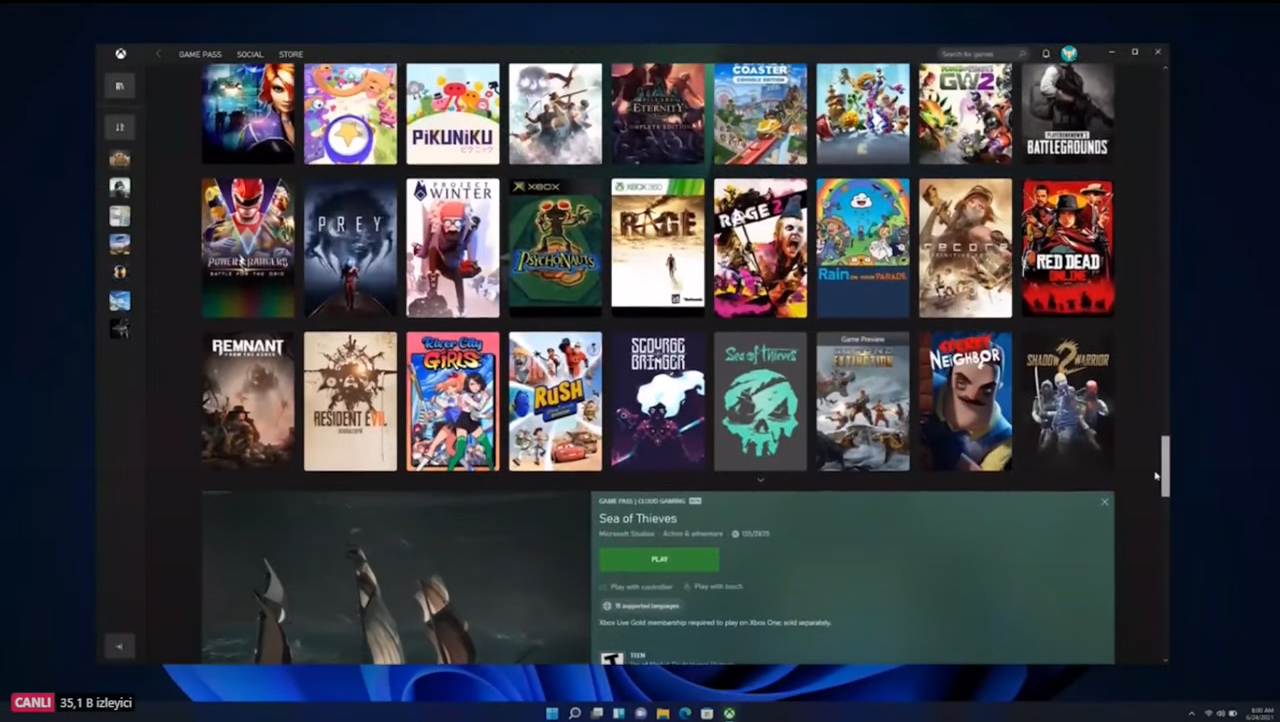1280x722 pixels.
Task: Select the Remnant From the Ashes tile
Action: point(248,401)
